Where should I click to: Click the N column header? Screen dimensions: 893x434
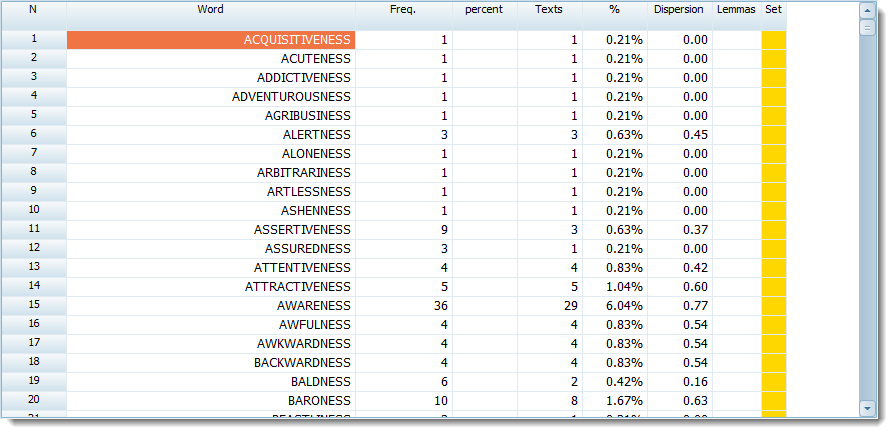tap(33, 10)
